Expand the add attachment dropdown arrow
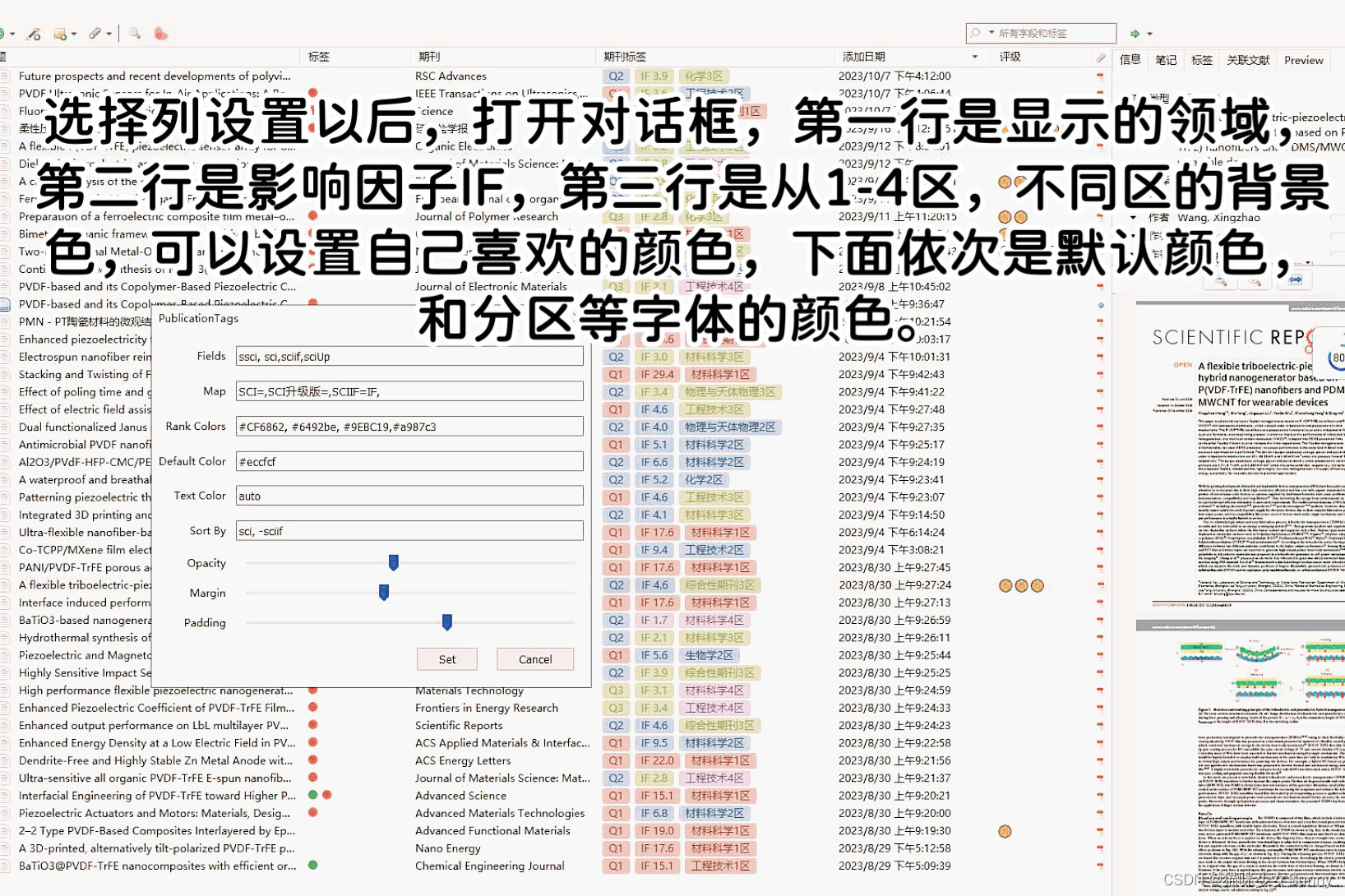The width and height of the screenshot is (1345, 896). click(109, 35)
